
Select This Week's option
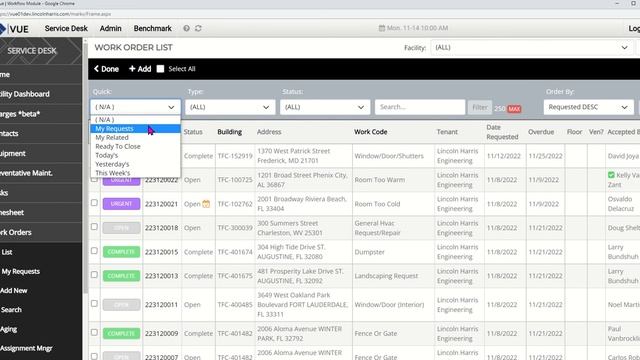pyautogui.click(x=135, y=173)
